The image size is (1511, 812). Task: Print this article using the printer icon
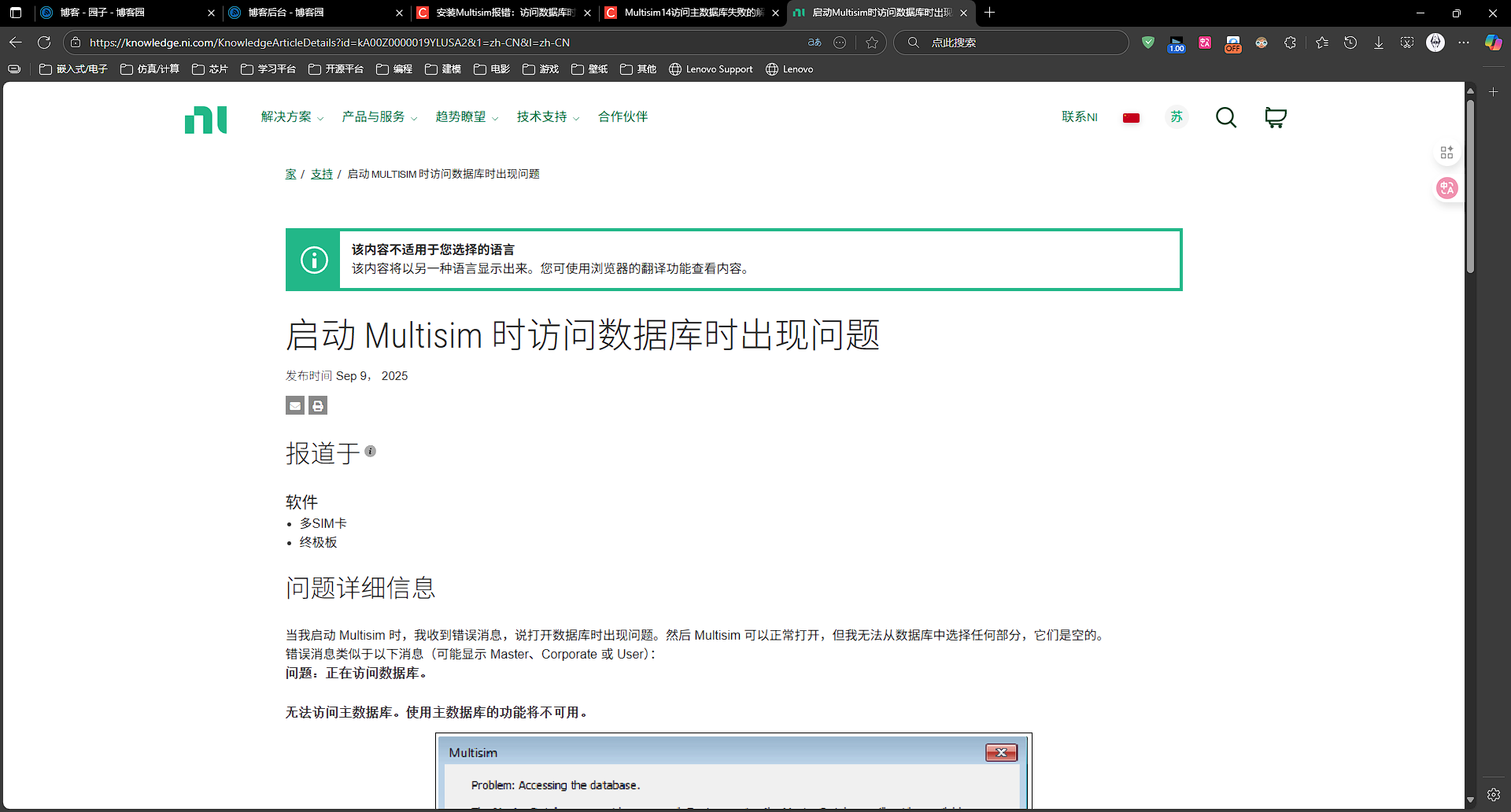coord(318,405)
